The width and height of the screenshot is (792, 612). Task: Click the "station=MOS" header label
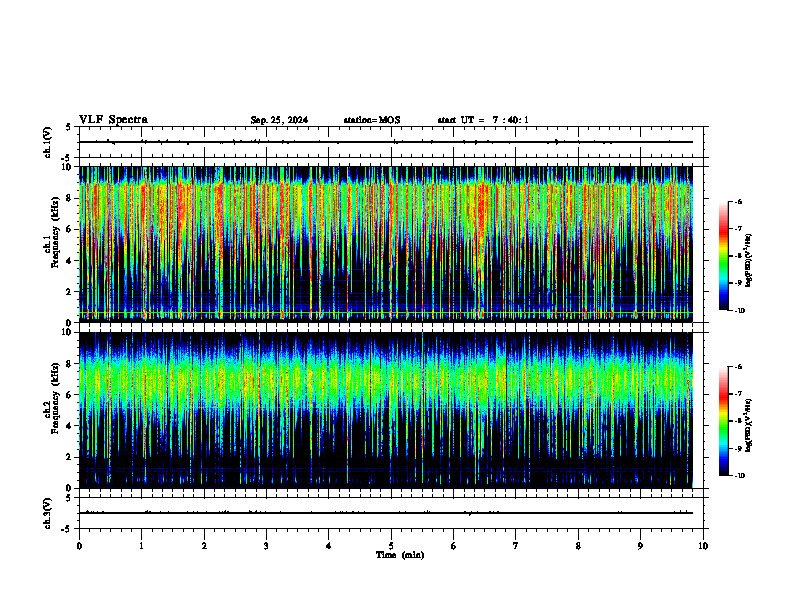[x=372, y=120]
